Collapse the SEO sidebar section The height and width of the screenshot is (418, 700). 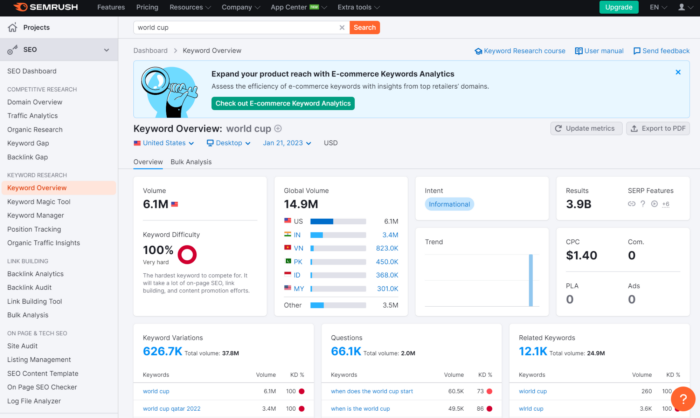click(x=106, y=50)
